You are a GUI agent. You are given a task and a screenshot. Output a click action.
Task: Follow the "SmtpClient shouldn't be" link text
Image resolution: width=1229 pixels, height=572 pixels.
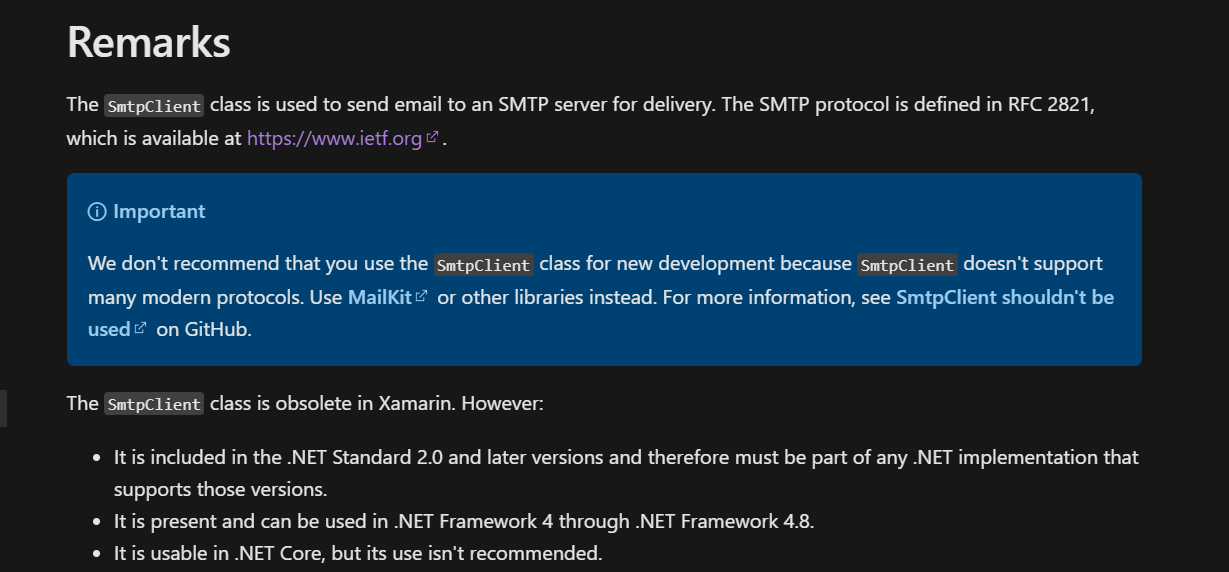1004,297
